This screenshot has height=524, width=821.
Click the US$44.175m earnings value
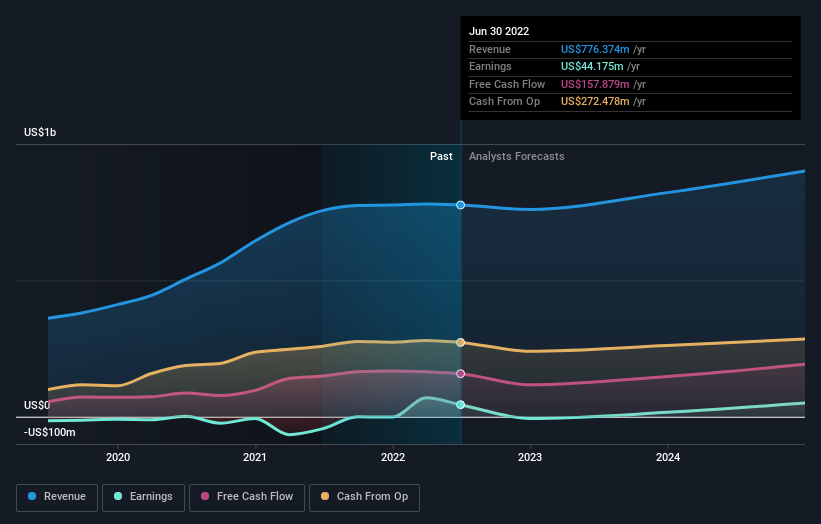[x=592, y=66]
